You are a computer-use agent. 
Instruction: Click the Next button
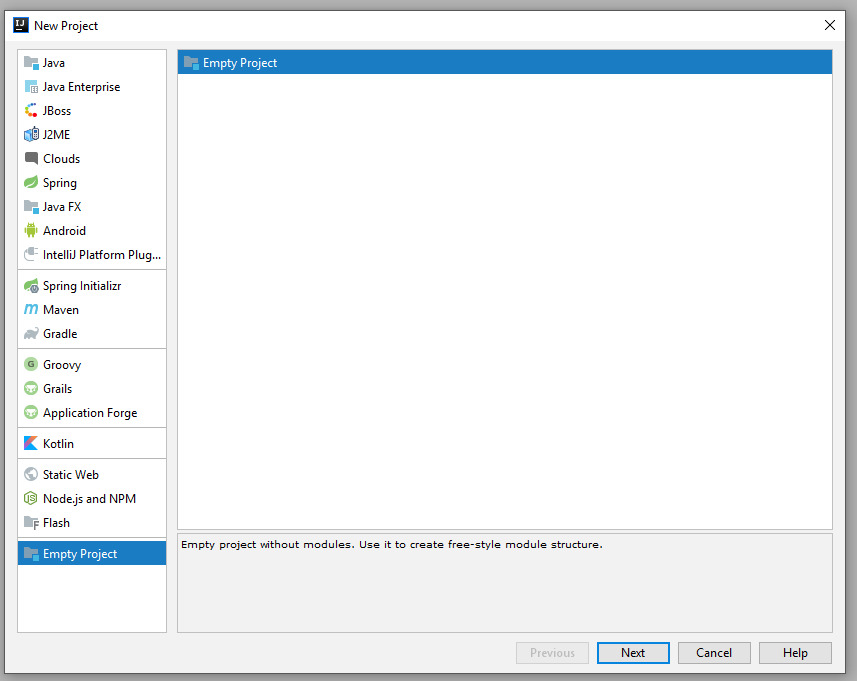click(633, 652)
